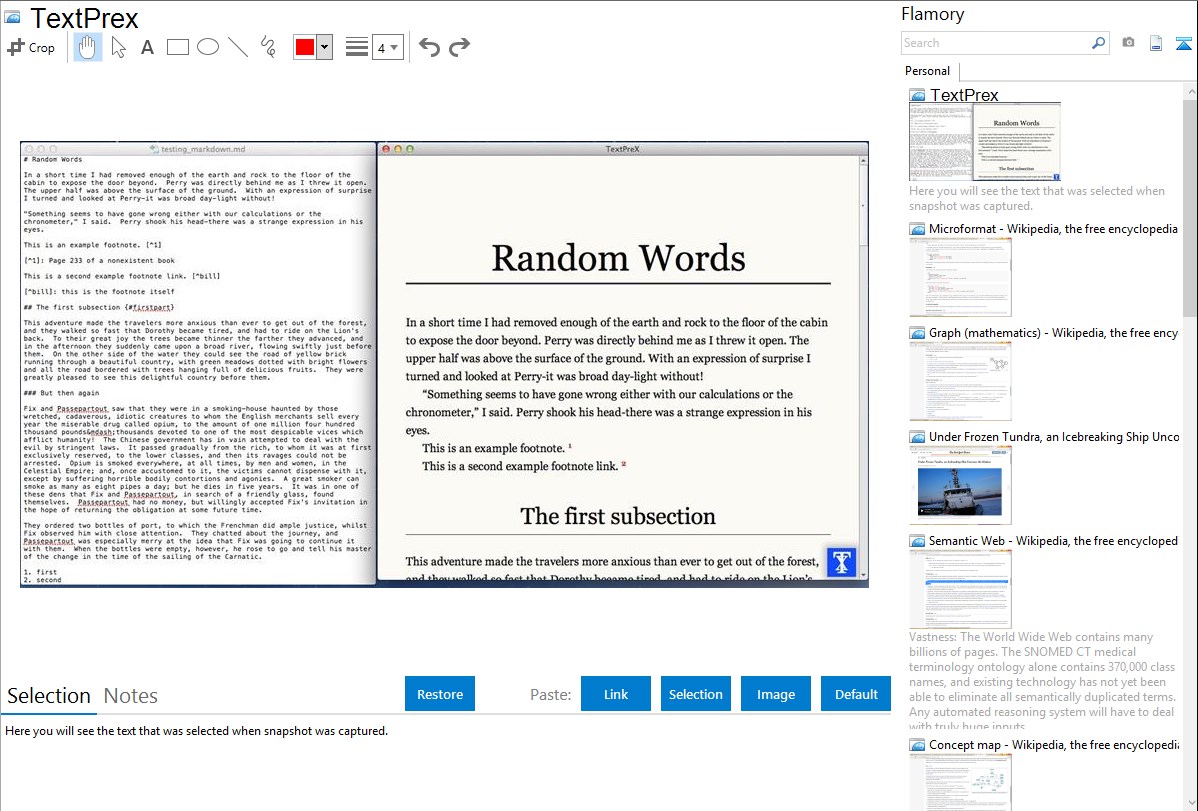Click 'Microformat - Wikipedia, the free encyclopedia' title
Viewport: 1198px width, 811px height.
(x=1053, y=229)
